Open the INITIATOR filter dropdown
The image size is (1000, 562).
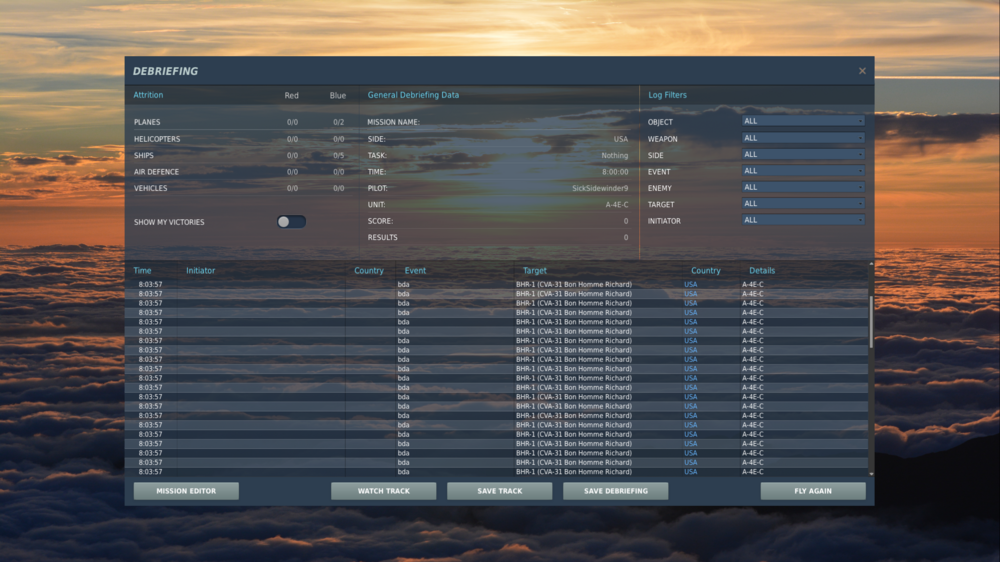(x=803, y=220)
